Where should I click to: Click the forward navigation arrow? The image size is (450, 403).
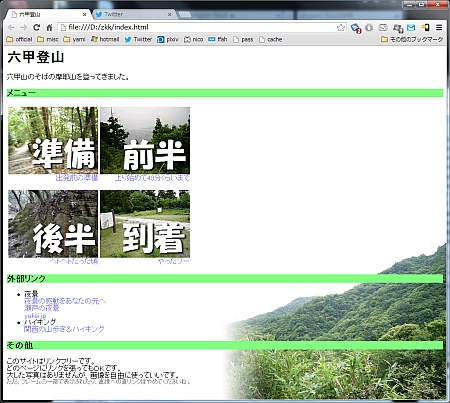point(24,27)
